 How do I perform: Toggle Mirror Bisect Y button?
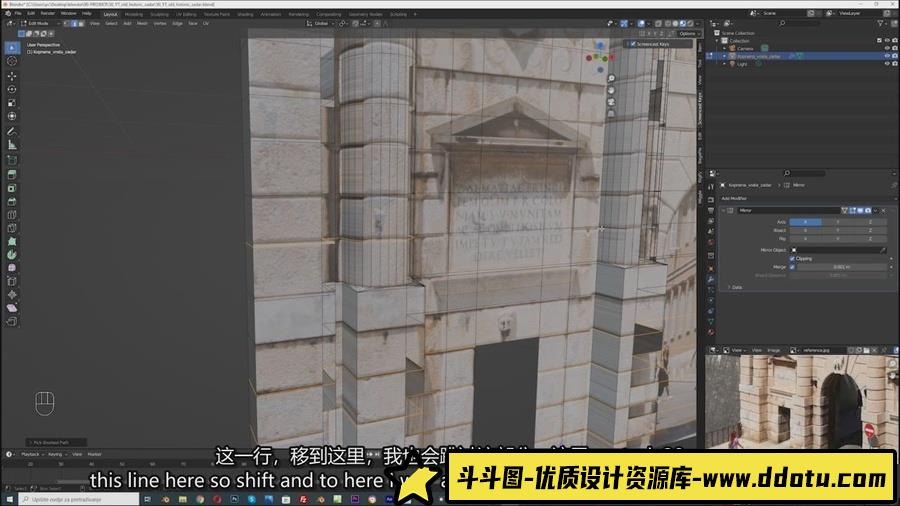coord(837,230)
